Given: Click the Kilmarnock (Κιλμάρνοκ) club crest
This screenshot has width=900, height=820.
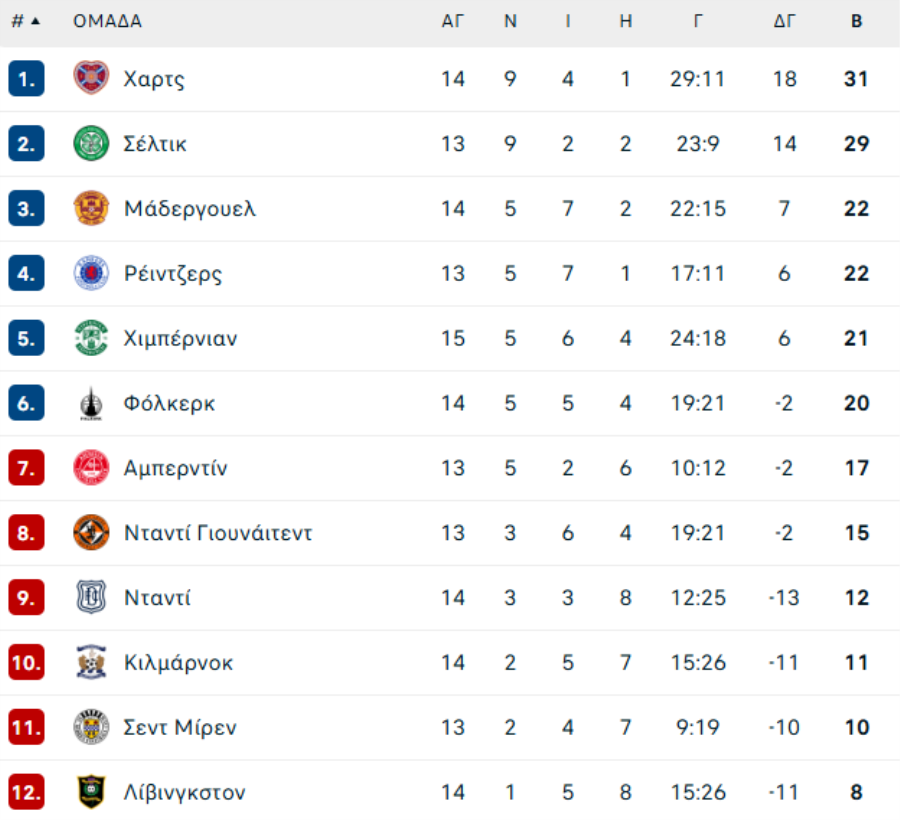Looking at the screenshot, I should [x=91, y=662].
